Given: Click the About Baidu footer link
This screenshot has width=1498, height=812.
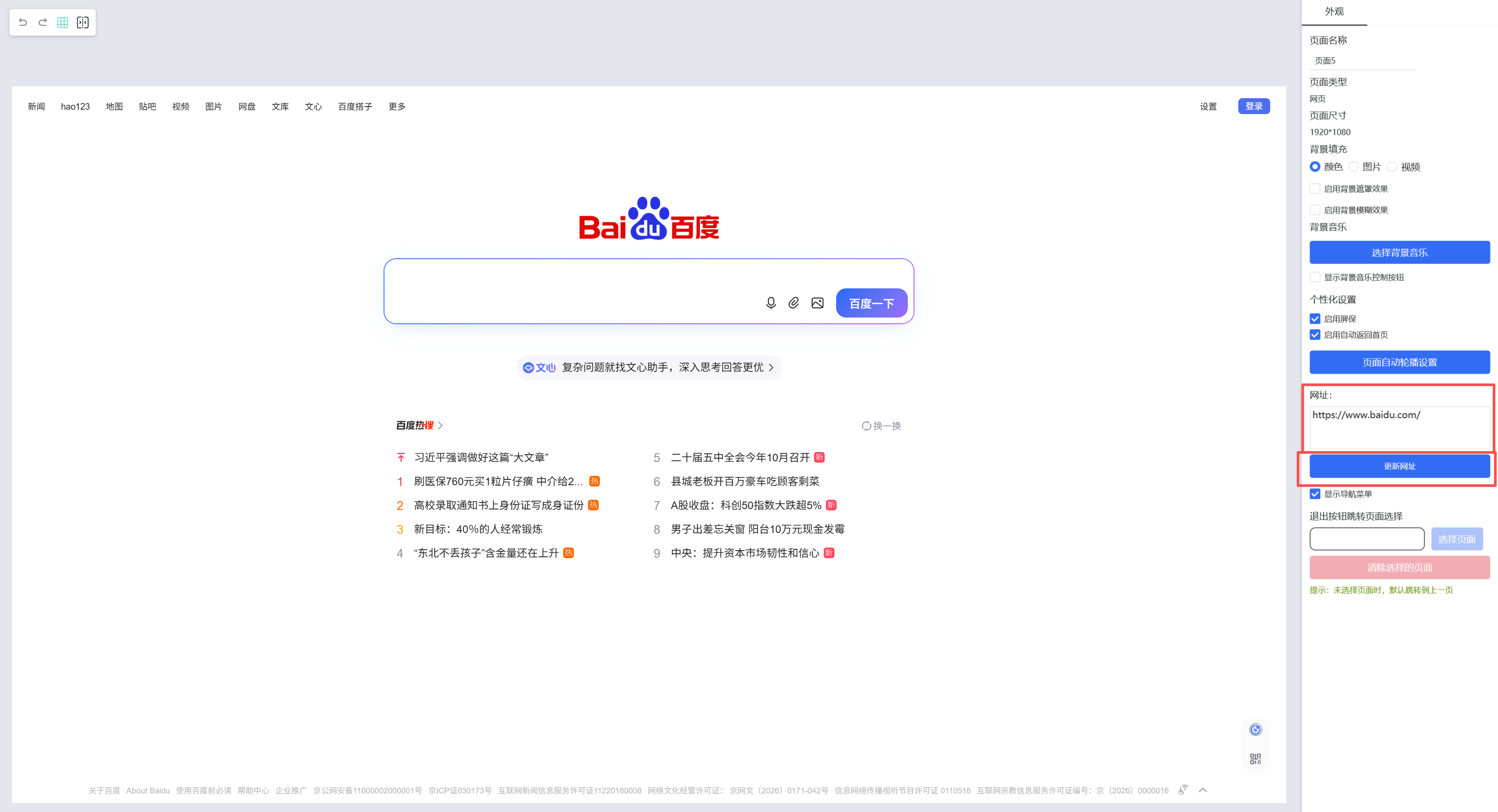Looking at the screenshot, I should [148, 790].
